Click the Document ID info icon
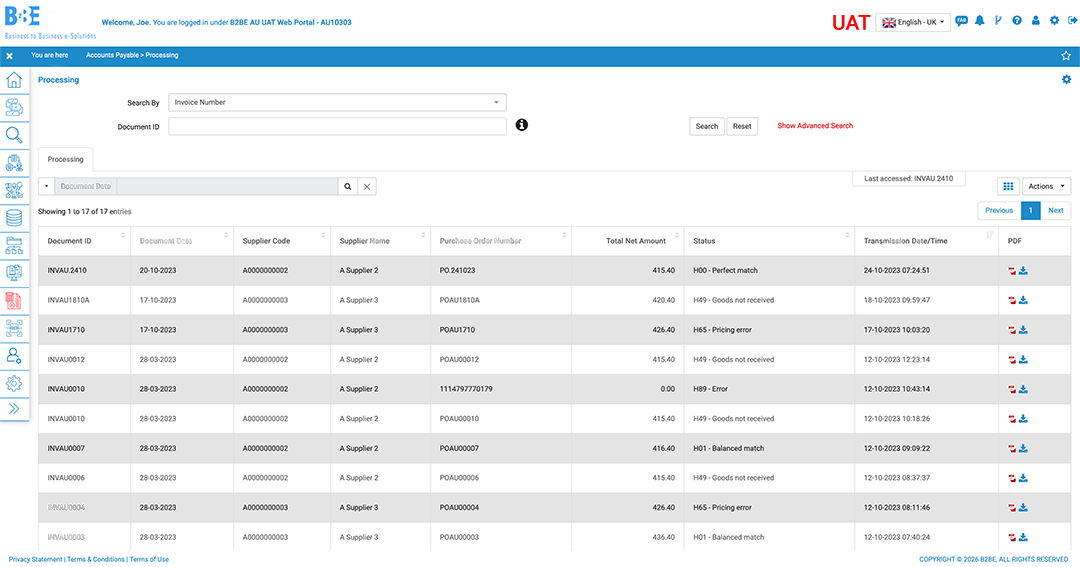This screenshot has height=567, width=1080. [x=521, y=125]
